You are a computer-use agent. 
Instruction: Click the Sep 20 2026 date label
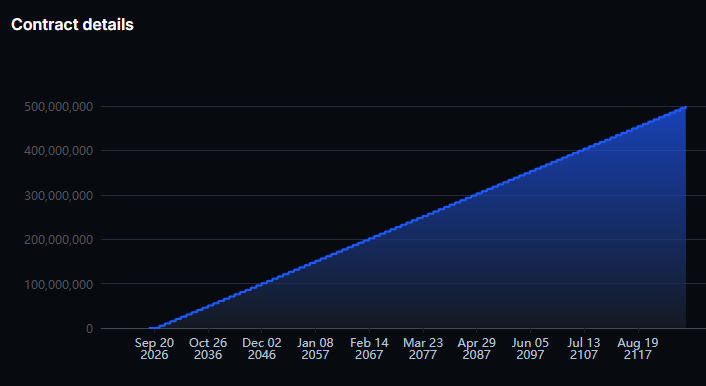[x=154, y=349]
